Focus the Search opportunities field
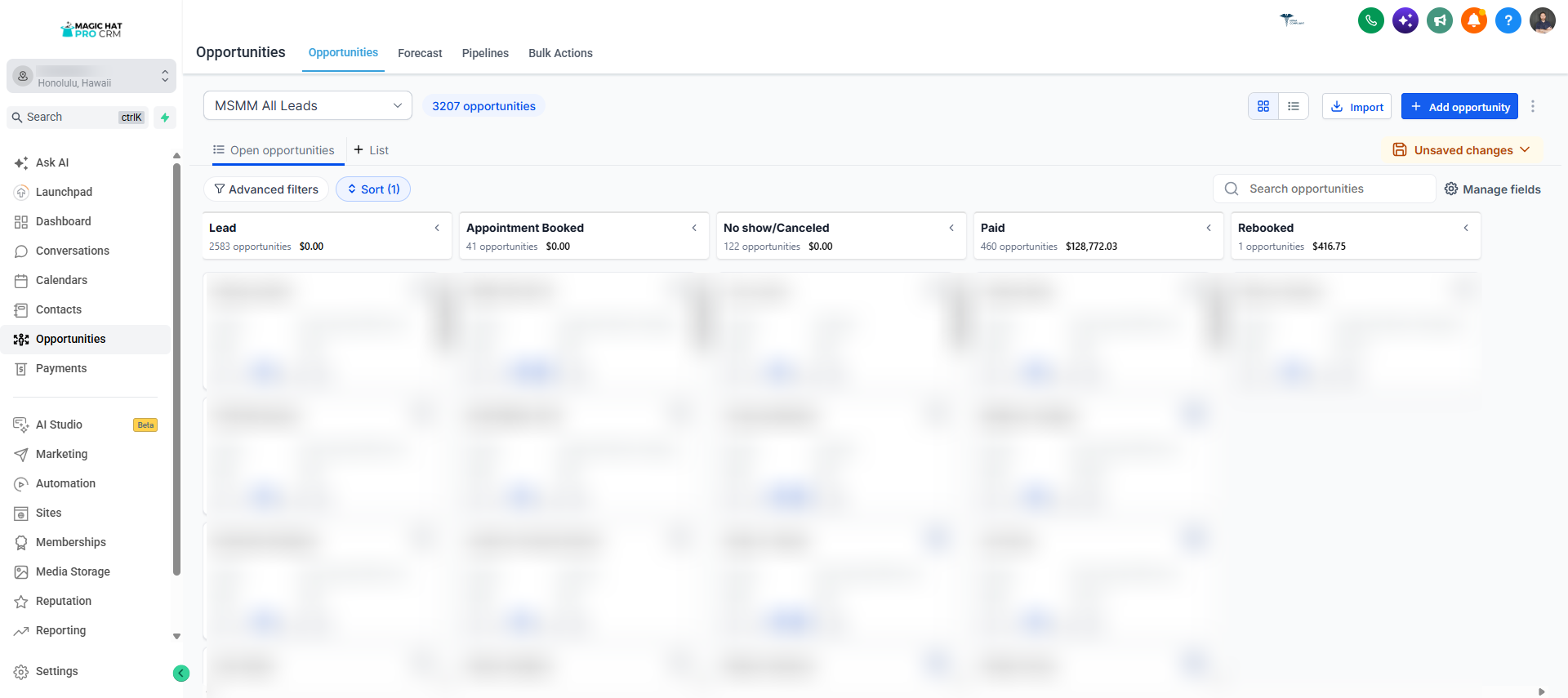1568x698 pixels. (1324, 189)
